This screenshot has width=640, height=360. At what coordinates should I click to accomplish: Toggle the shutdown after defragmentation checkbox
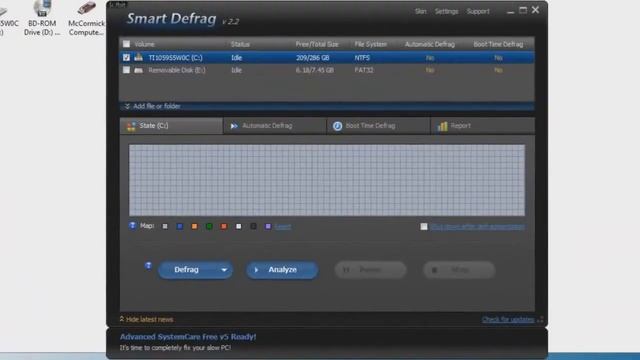[x=424, y=227]
